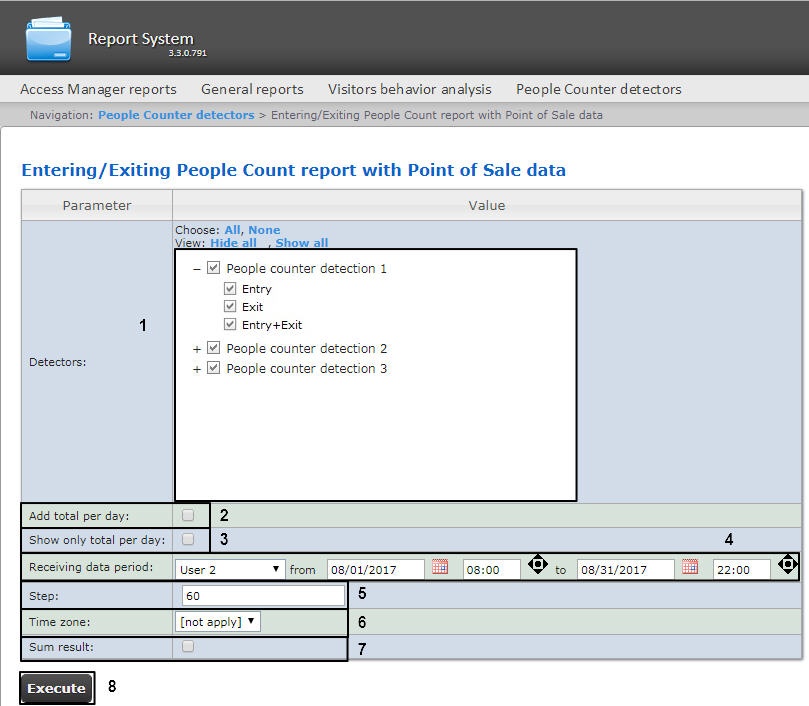
Task: Check the Sum result checkbox
Action: click(x=188, y=647)
